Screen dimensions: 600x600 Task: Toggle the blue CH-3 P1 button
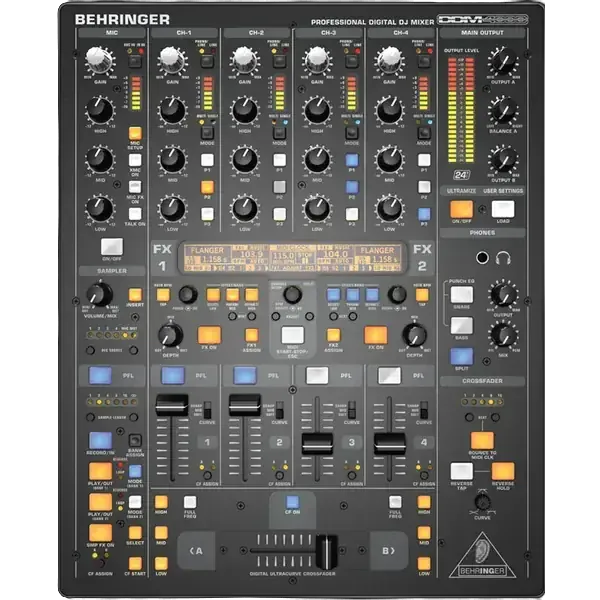[x=352, y=160]
